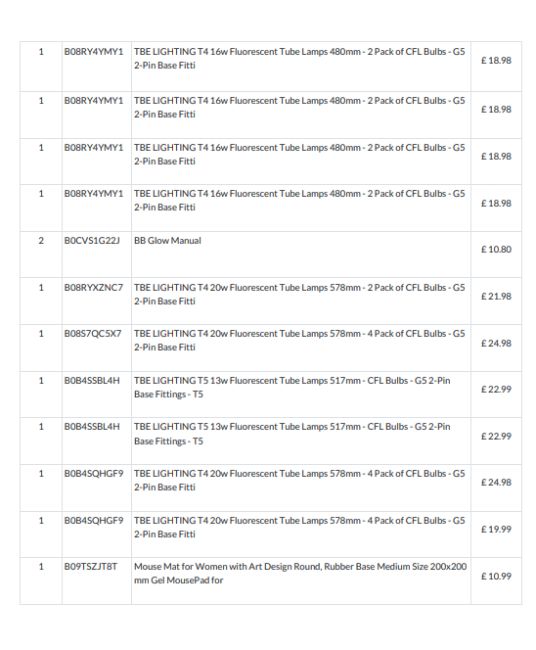Click the first £ 22.99 price
Screen dimensions: 536x650
click(496, 389)
